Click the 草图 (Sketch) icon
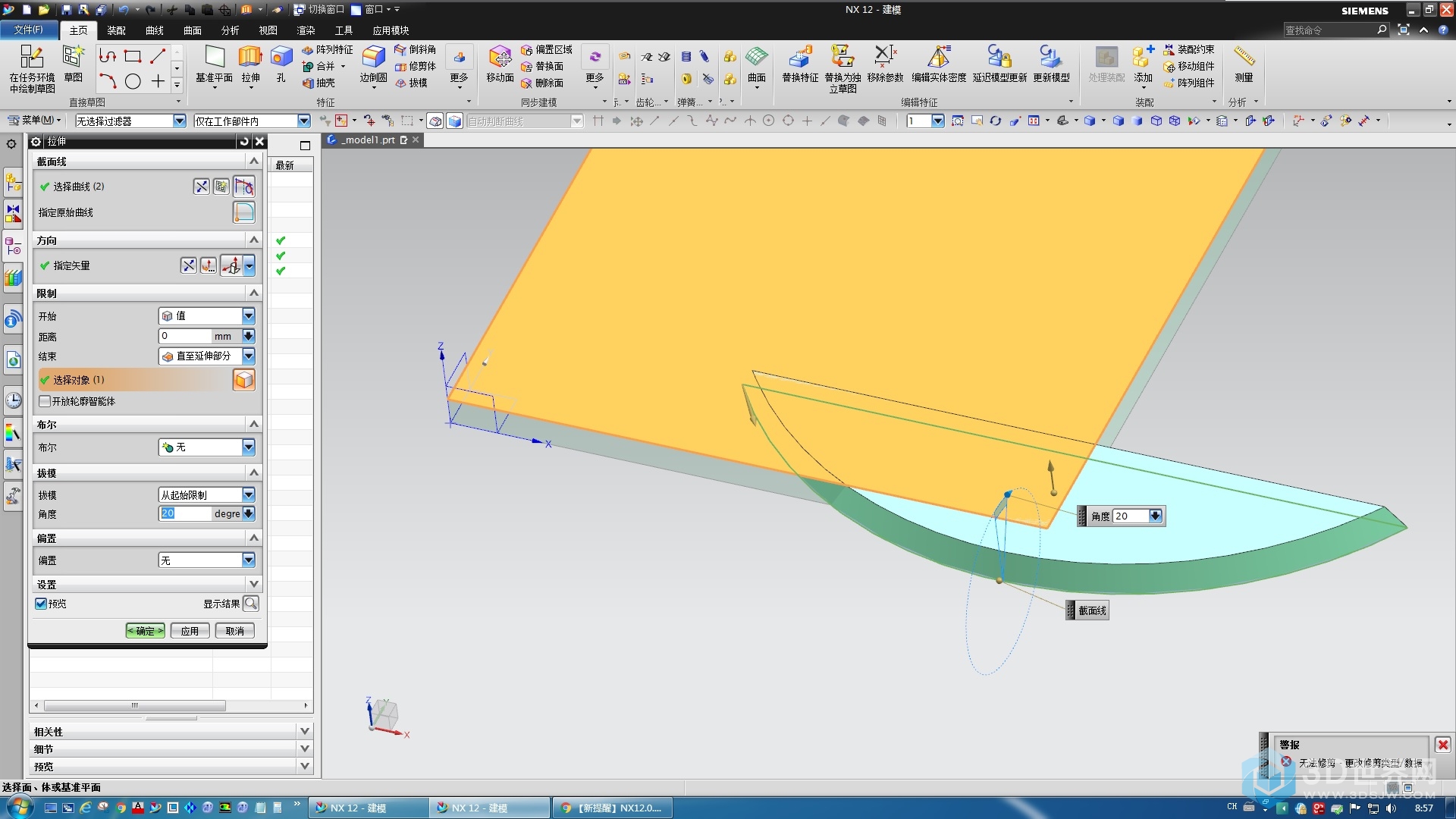The height and width of the screenshot is (819, 1456). [x=74, y=64]
